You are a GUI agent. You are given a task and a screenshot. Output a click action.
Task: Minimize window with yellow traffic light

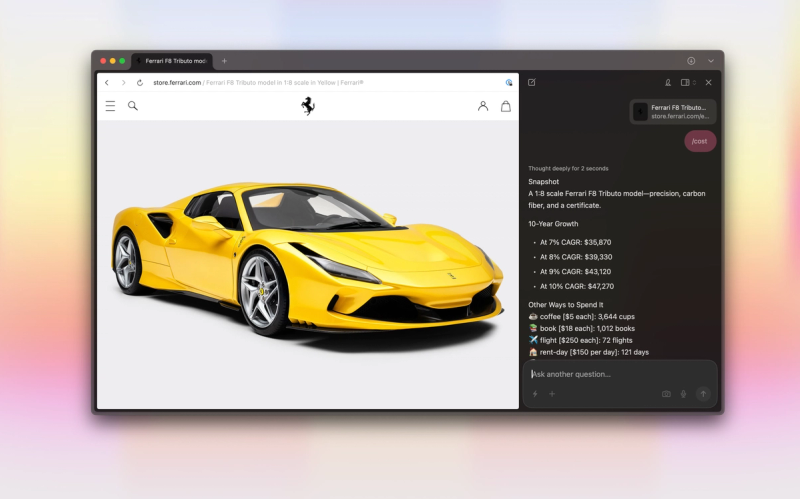(112, 61)
